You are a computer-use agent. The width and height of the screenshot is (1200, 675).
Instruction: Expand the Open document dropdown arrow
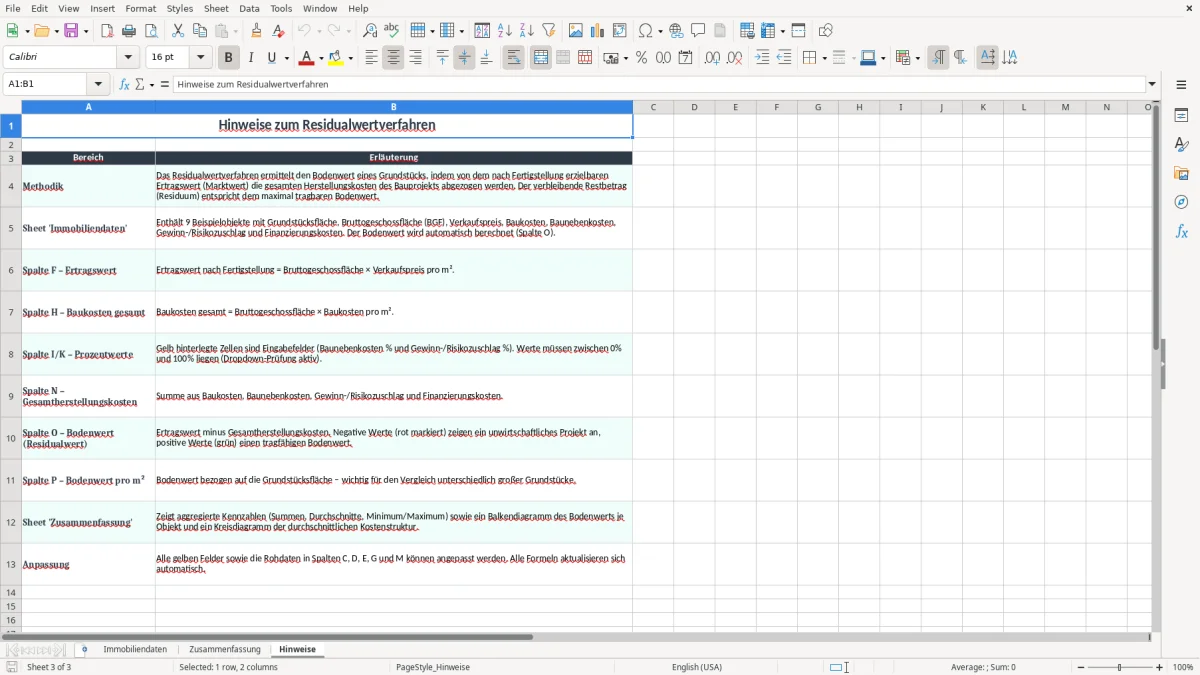55,31
